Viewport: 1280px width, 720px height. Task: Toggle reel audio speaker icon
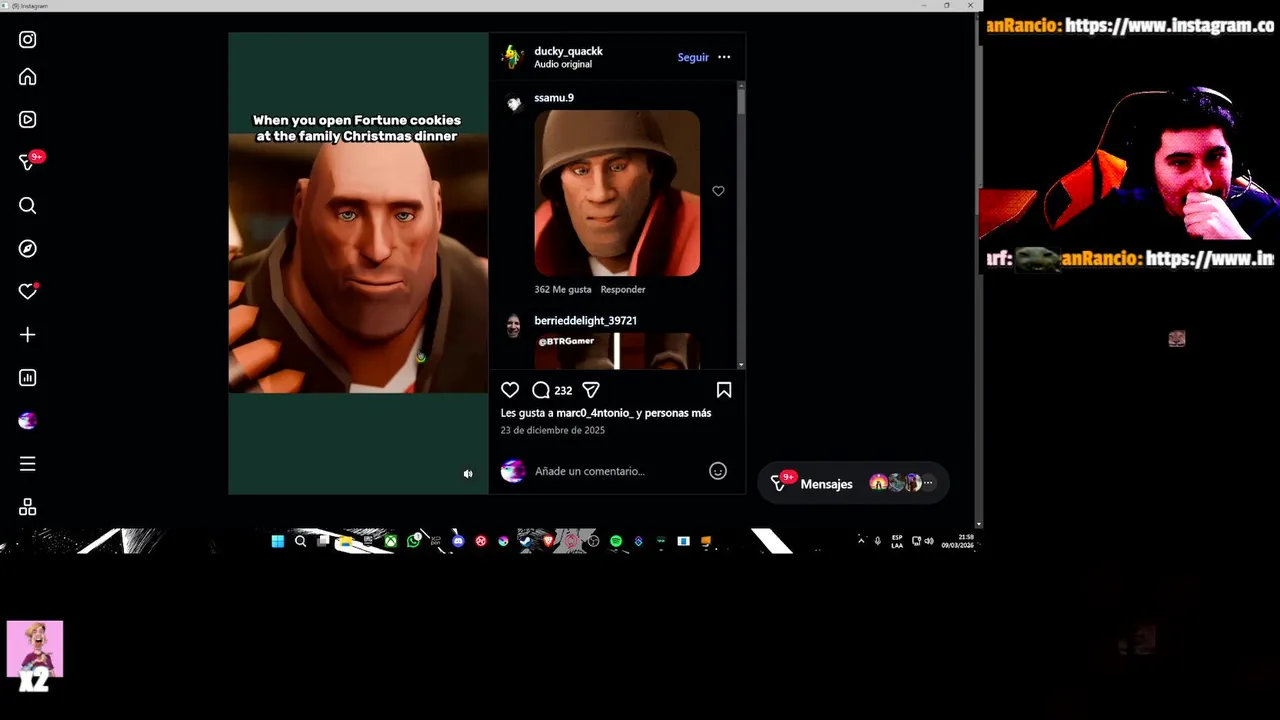pyautogui.click(x=468, y=474)
